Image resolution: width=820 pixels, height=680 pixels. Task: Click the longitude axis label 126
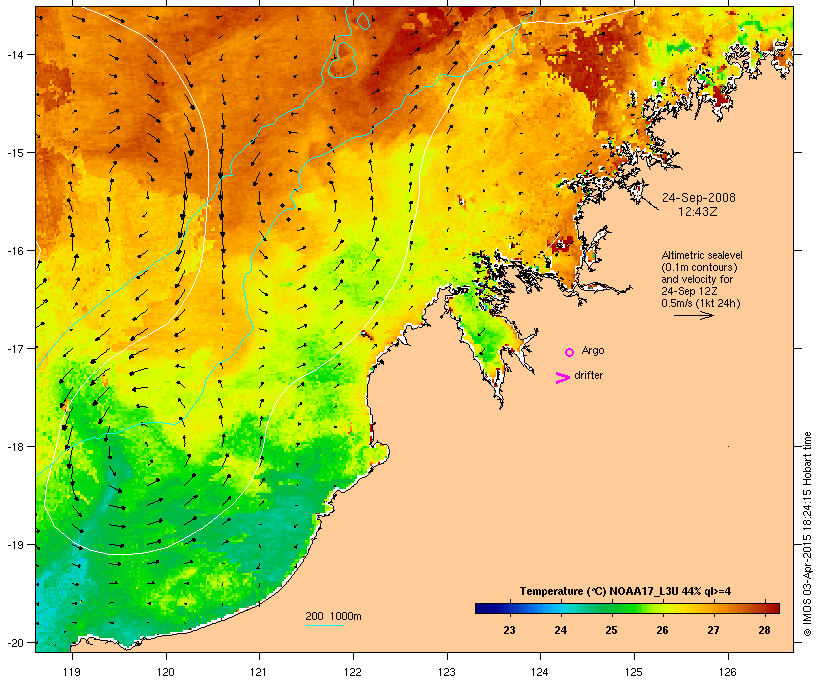tap(727, 672)
